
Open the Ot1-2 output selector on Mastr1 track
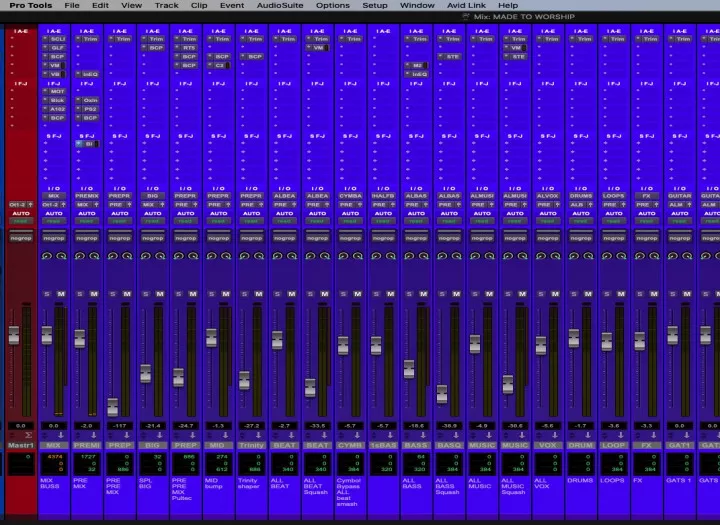18,204
